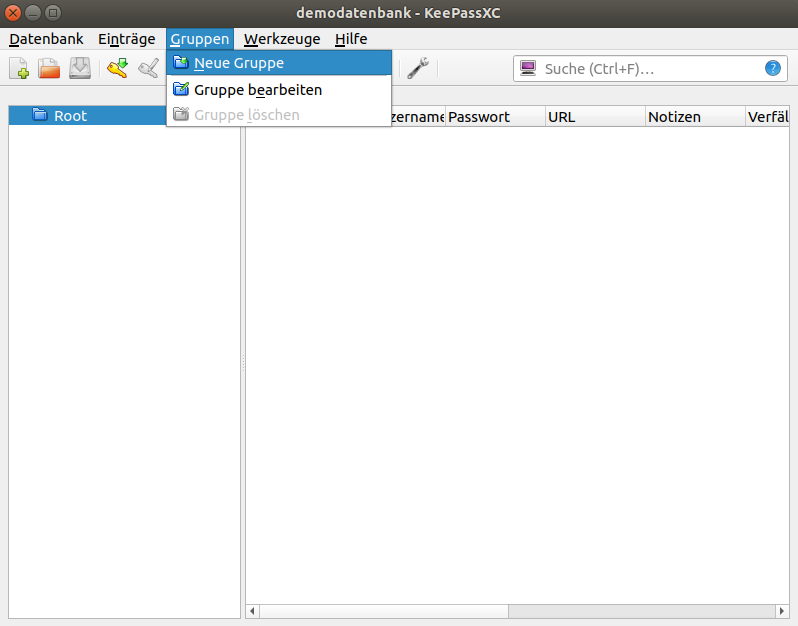Choose Neue Gruppe from the menu

(x=239, y=63)
